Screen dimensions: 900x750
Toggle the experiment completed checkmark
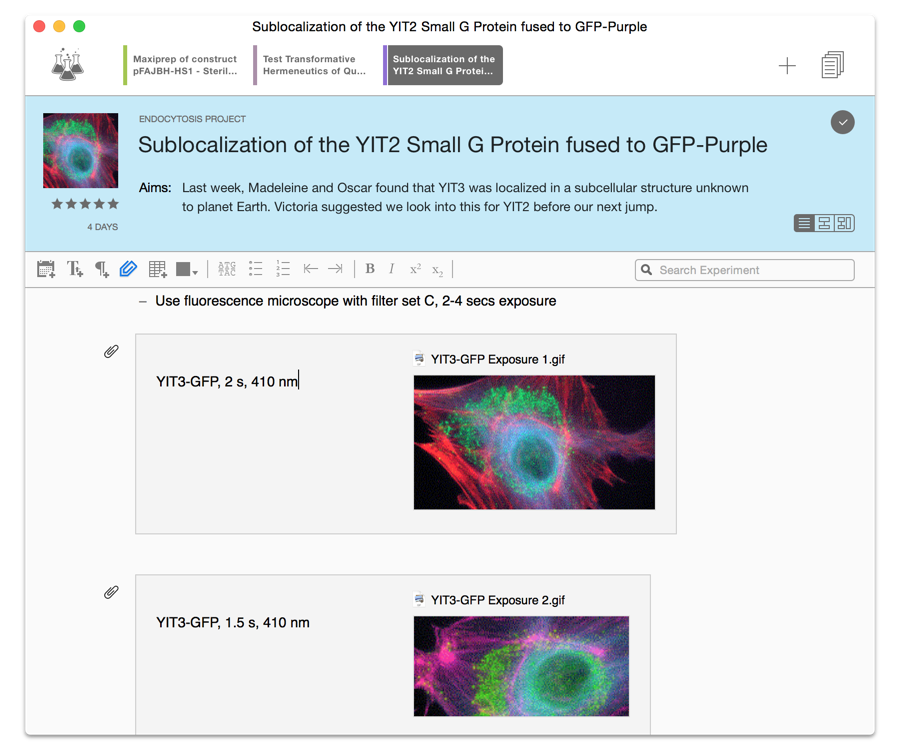click(x=842, y=122)
